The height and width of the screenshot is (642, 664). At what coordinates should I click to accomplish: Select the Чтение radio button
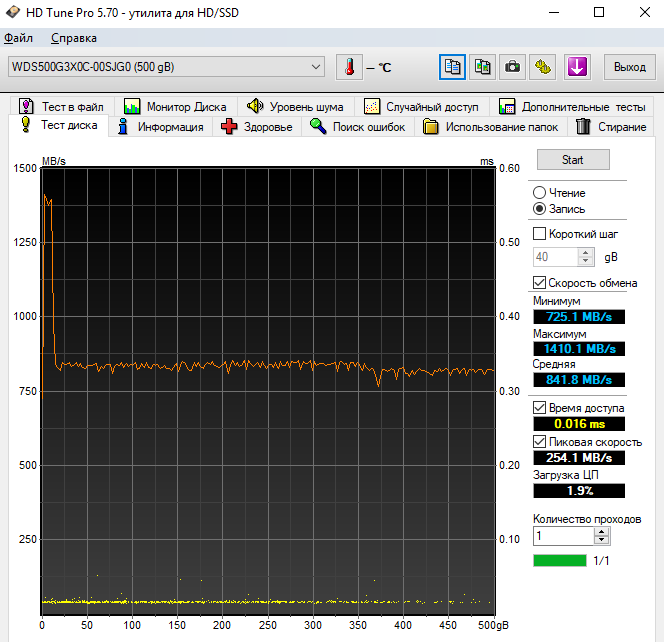pyautogui.click(x=540, y=192)
